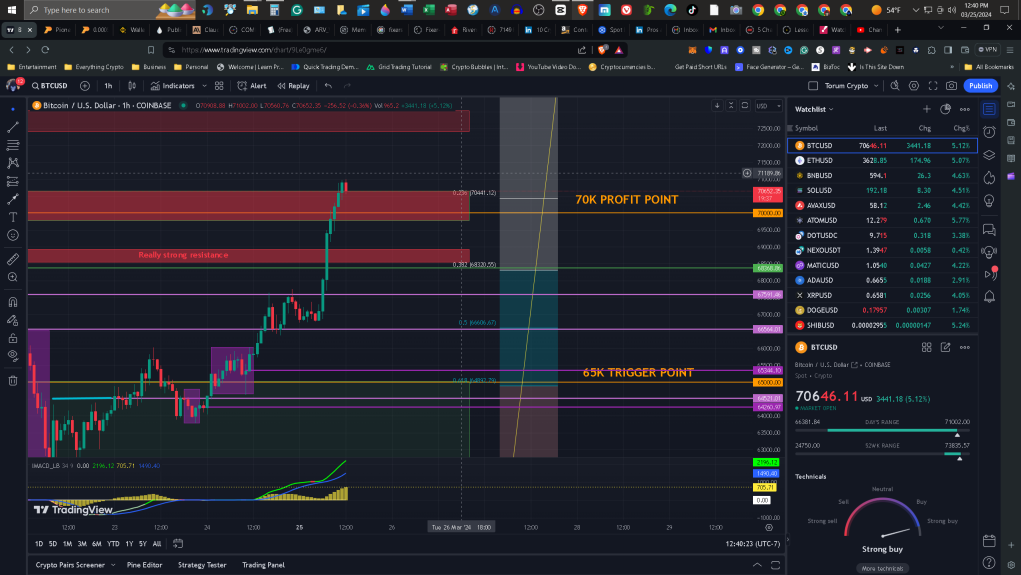Expand the Watchlist dropdown
The image size is (1021, 575).
(x=814, y=109)
